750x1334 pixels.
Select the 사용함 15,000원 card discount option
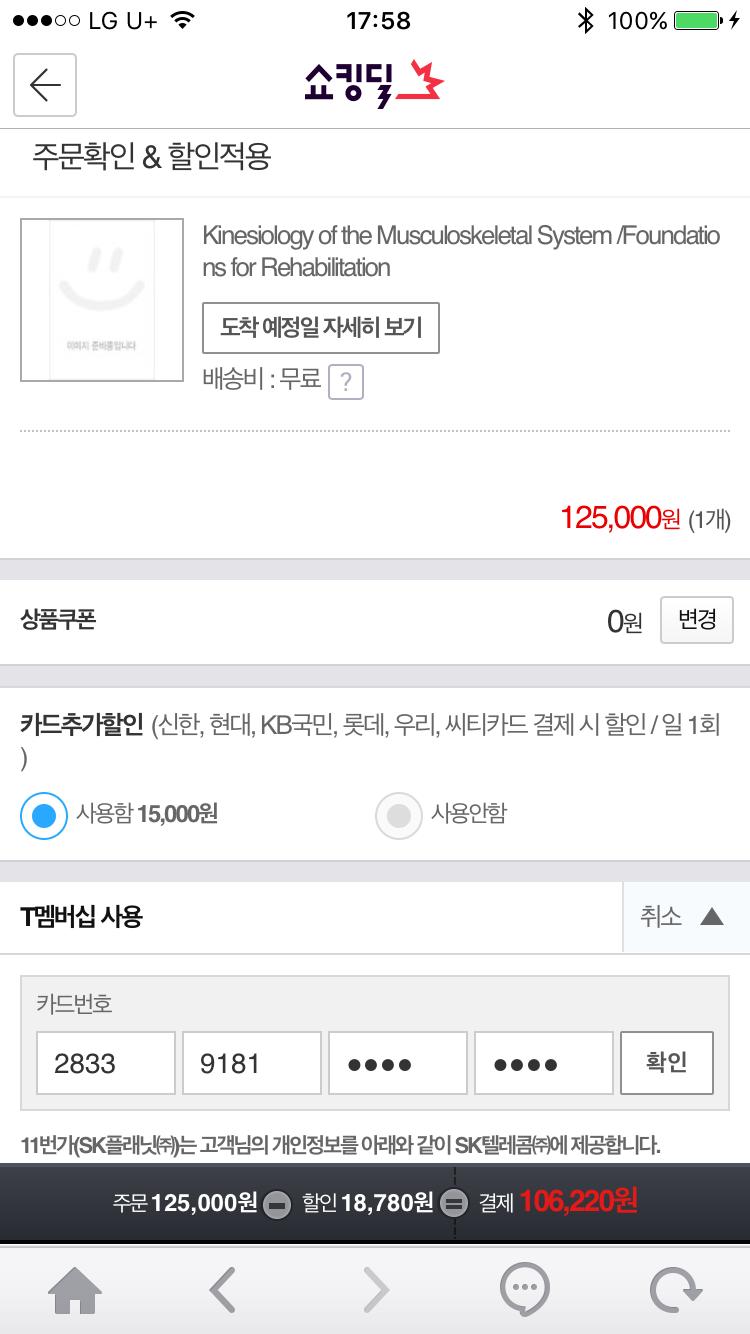tap(44, 815)
